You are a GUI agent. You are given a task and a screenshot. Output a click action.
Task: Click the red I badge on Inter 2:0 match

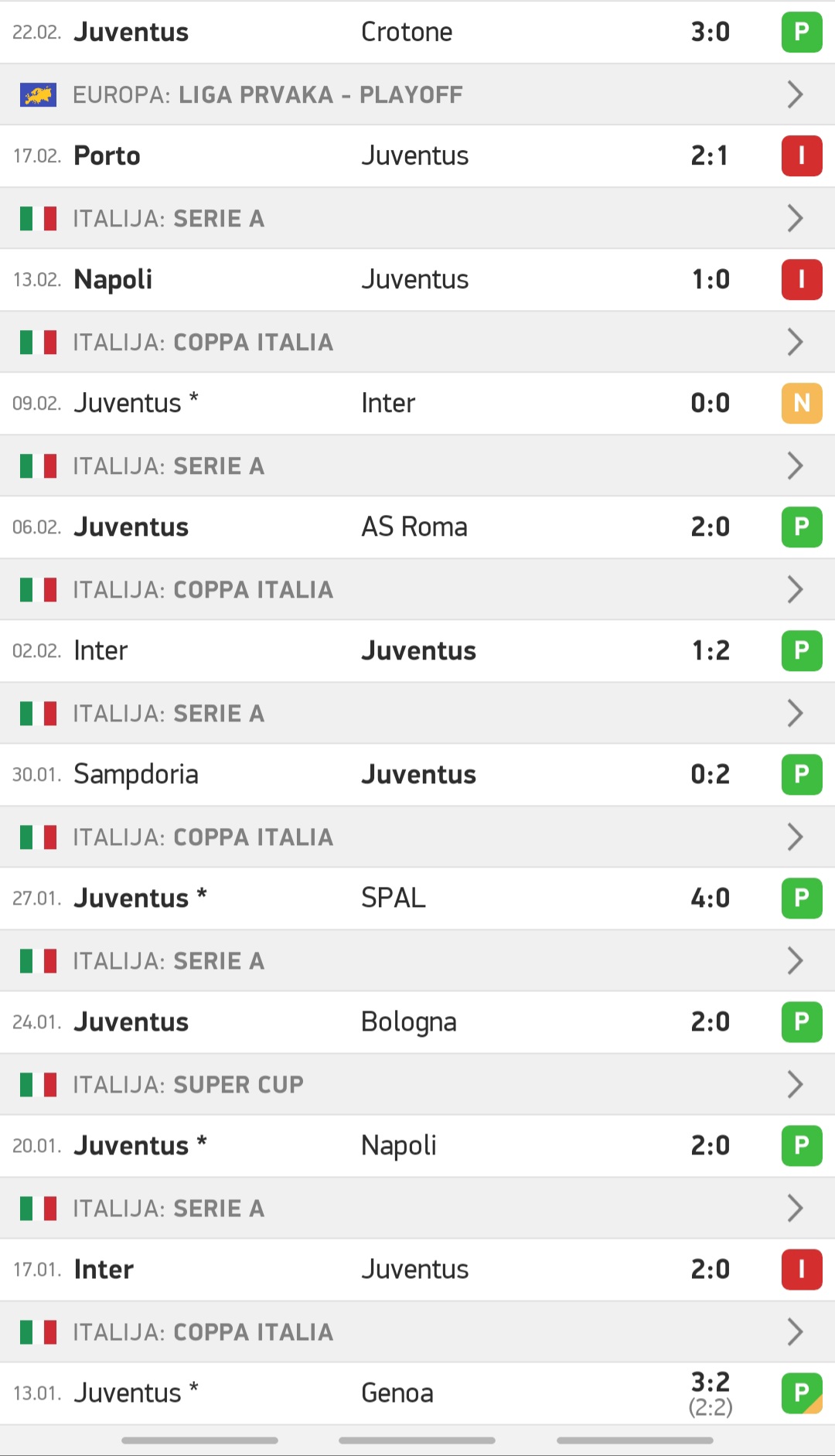coord(802,1270)
